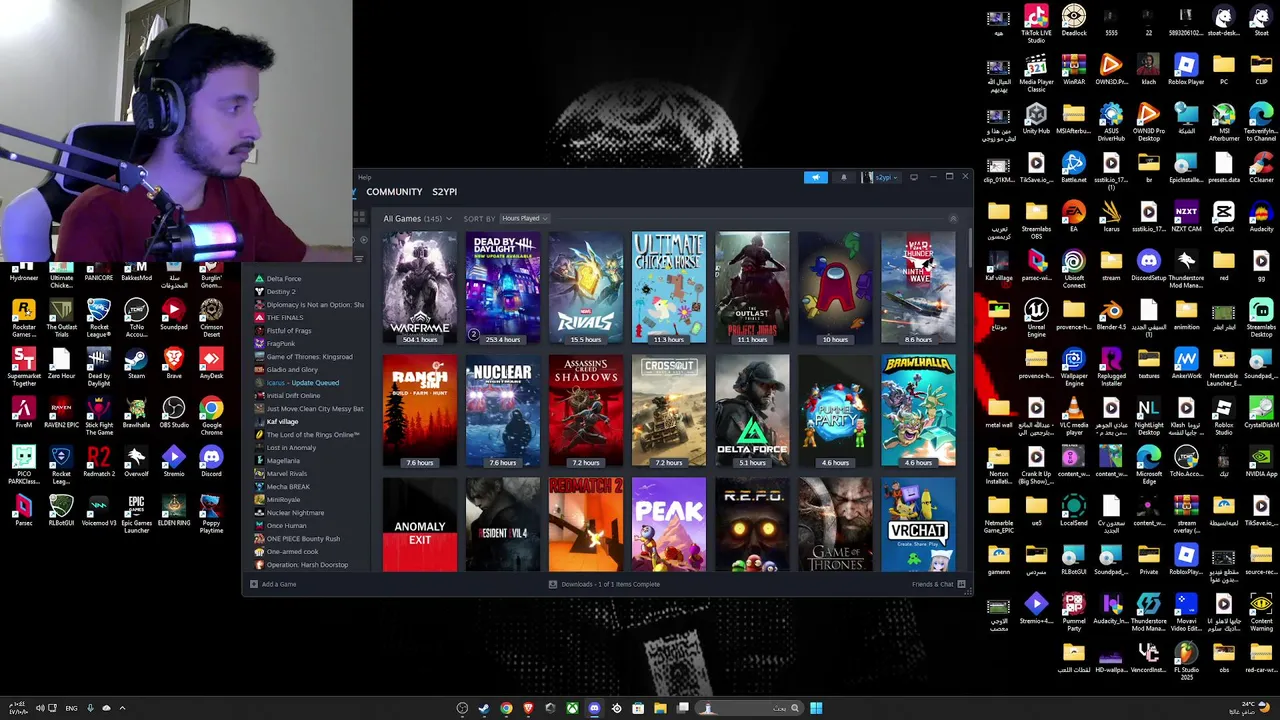Open the Hours Played sort dropdown
The height and width of the screenshot is (720, 1280).
click(524, 218)
